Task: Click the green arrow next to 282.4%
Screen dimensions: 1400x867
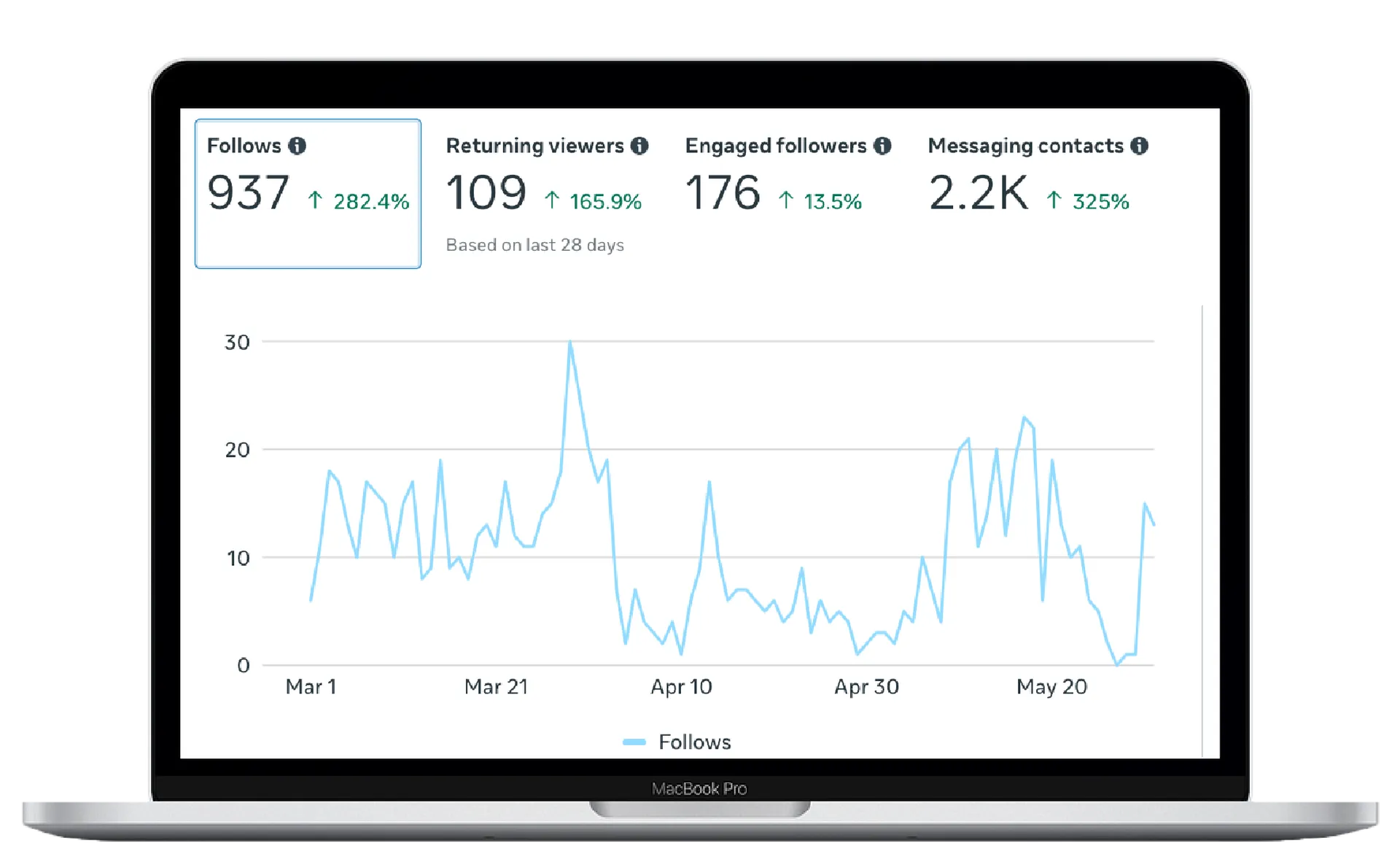Action: pyautogui.click(x=315, y=200)
